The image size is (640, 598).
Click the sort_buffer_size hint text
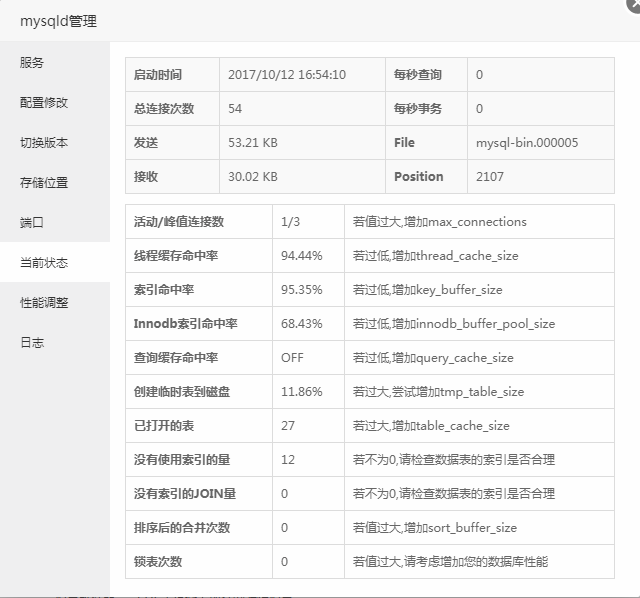(435, 527)
